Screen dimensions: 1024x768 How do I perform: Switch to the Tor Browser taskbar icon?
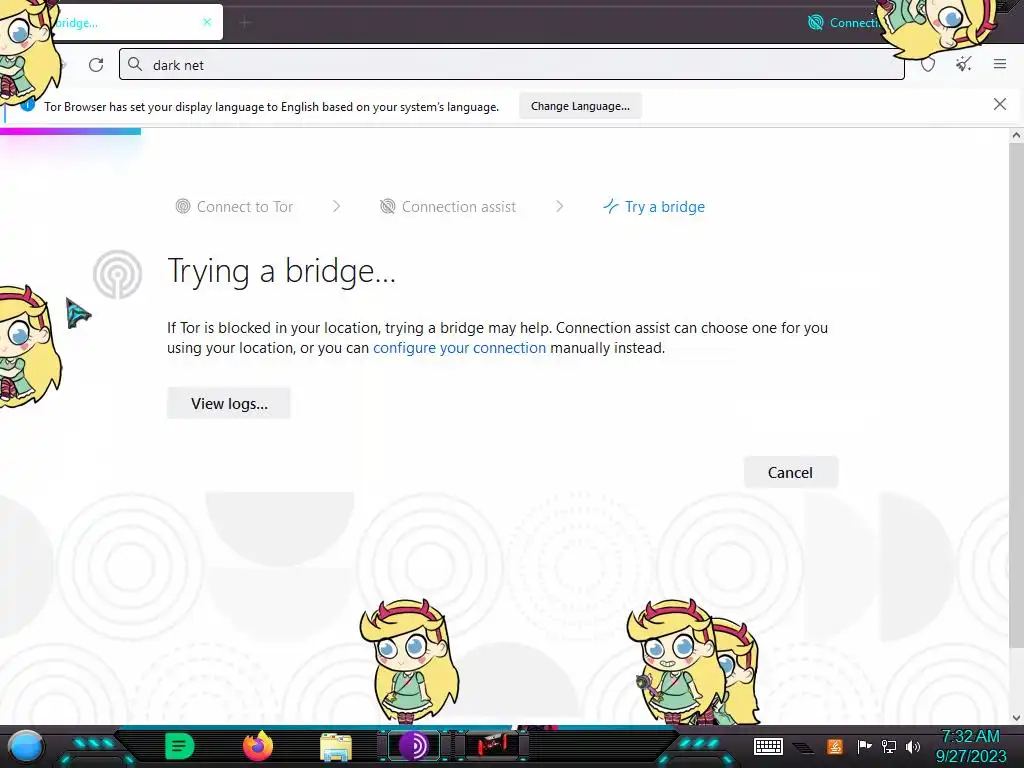414,746
